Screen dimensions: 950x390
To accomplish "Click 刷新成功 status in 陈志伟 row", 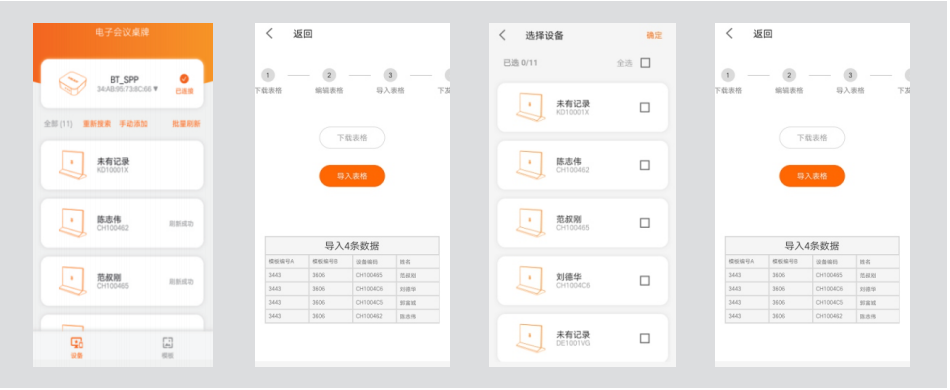I will 181,223.
